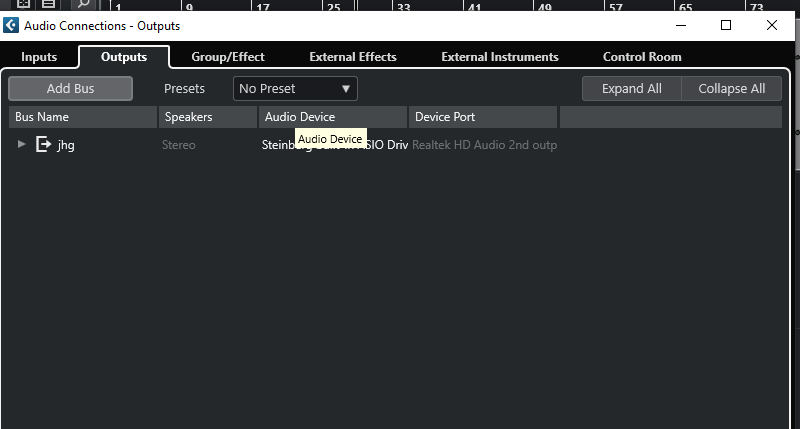Click the Cubase icon in title bar
The height and width of the screenshot is (429, 800).
click(11, 26)
